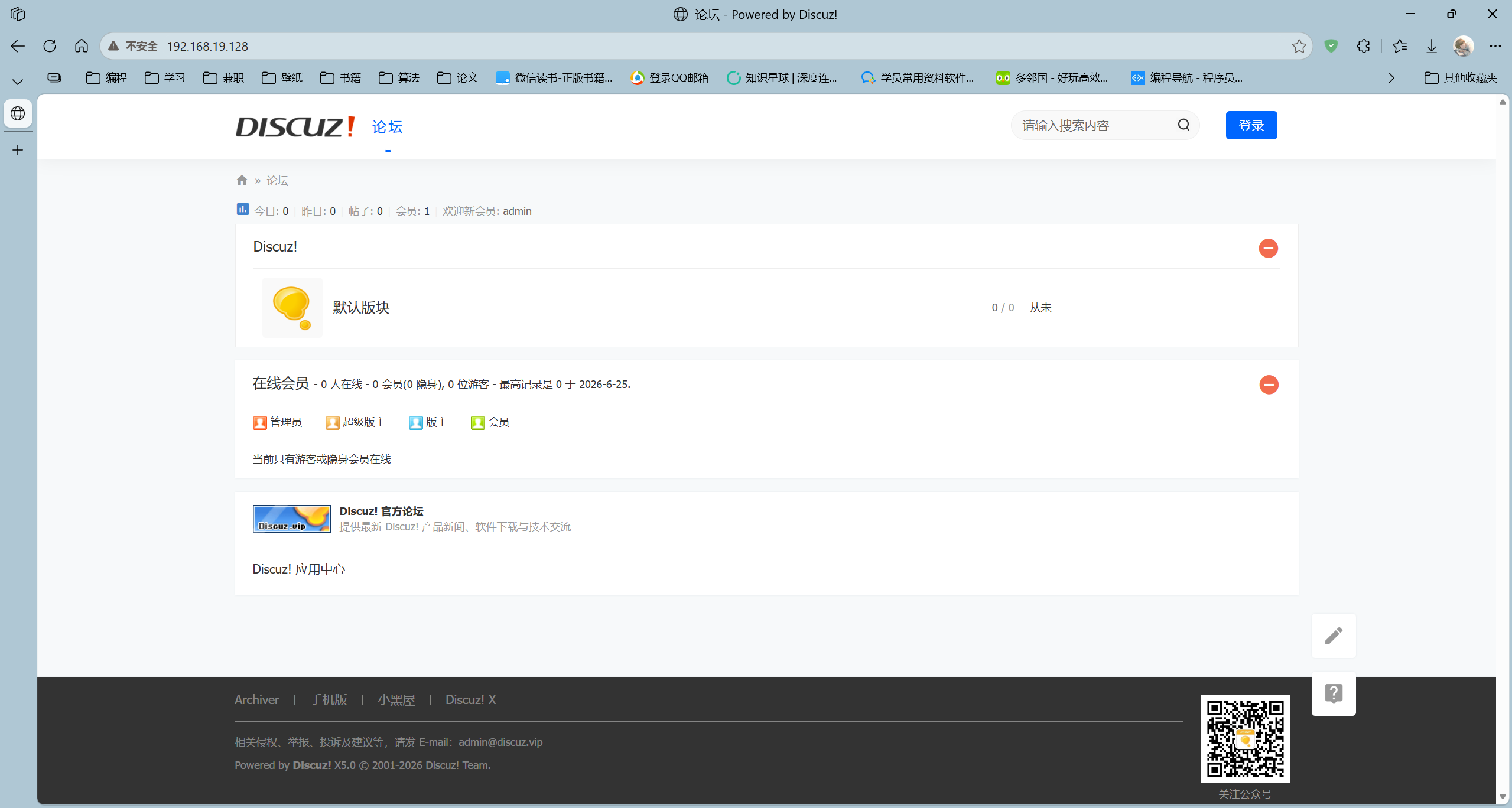Open the Discuz! 官方论坛 link
This screenshot has height=808, width=1512.
click(381, 511)
